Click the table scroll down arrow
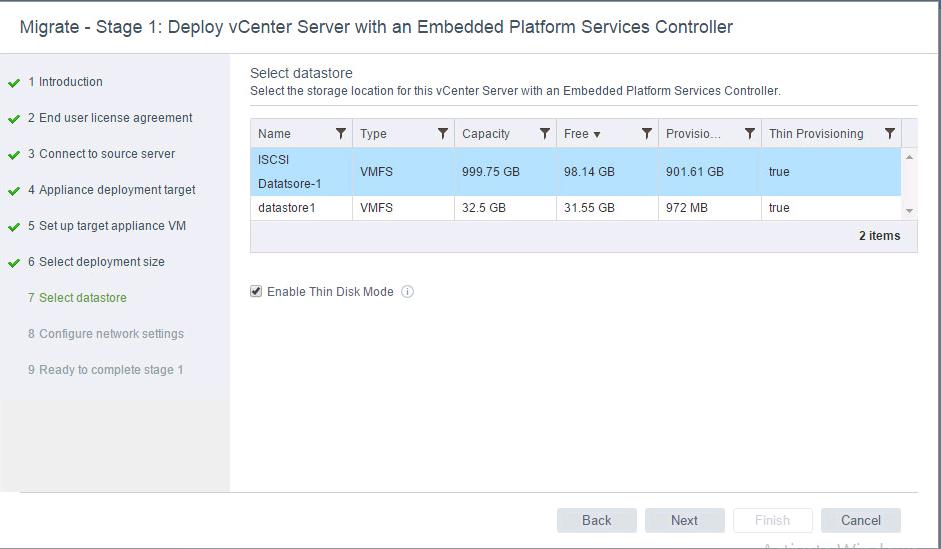The height and width of the screenshot is (549, 941). pos(909,211)
